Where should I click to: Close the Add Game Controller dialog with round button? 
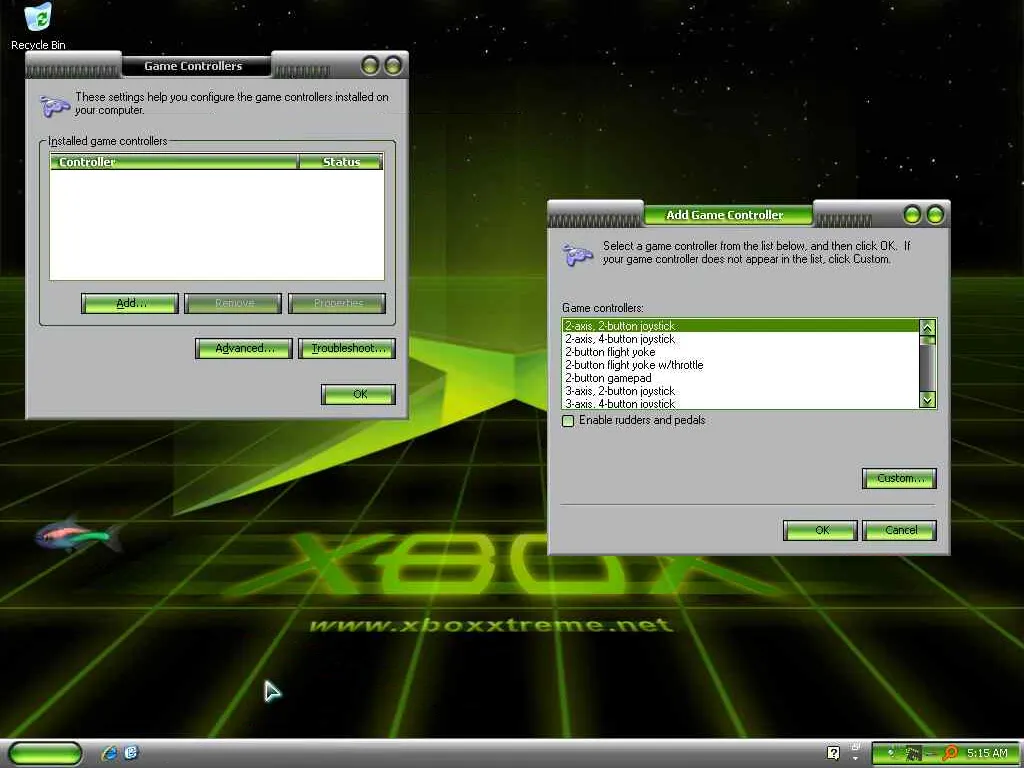coord(935,214)
